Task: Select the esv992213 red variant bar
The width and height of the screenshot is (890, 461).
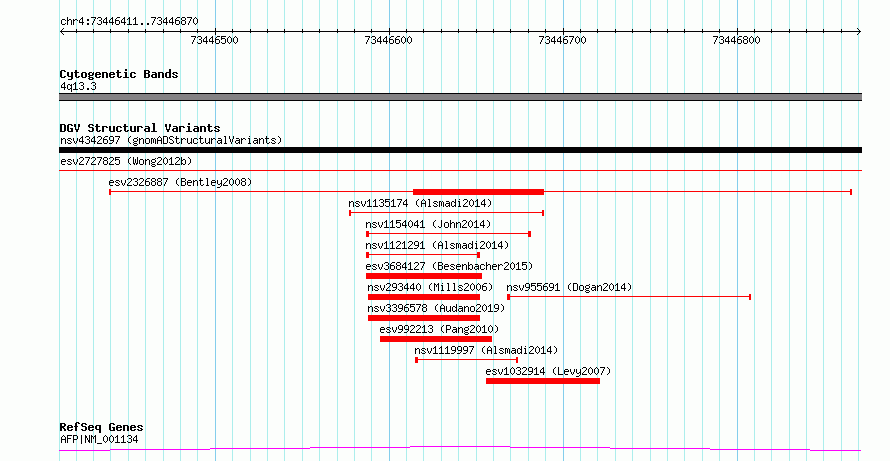Action: [x=436, y=339]
